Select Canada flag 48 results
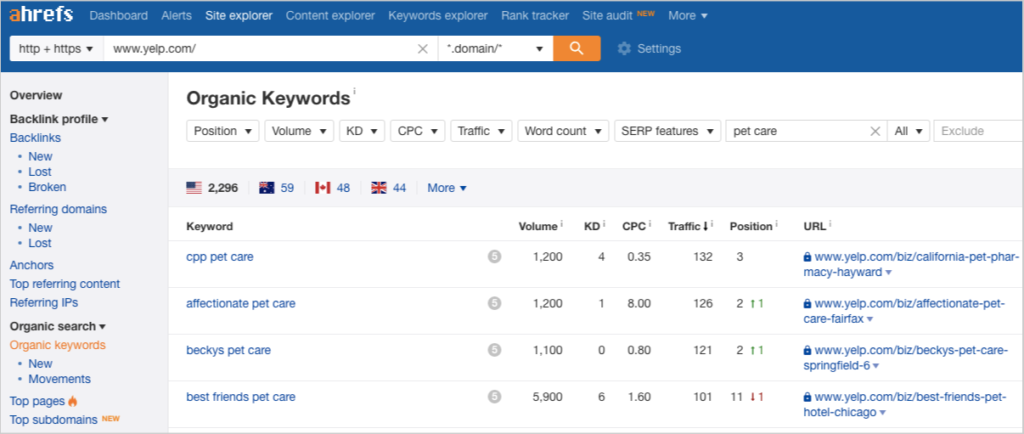 coord(332,188)
